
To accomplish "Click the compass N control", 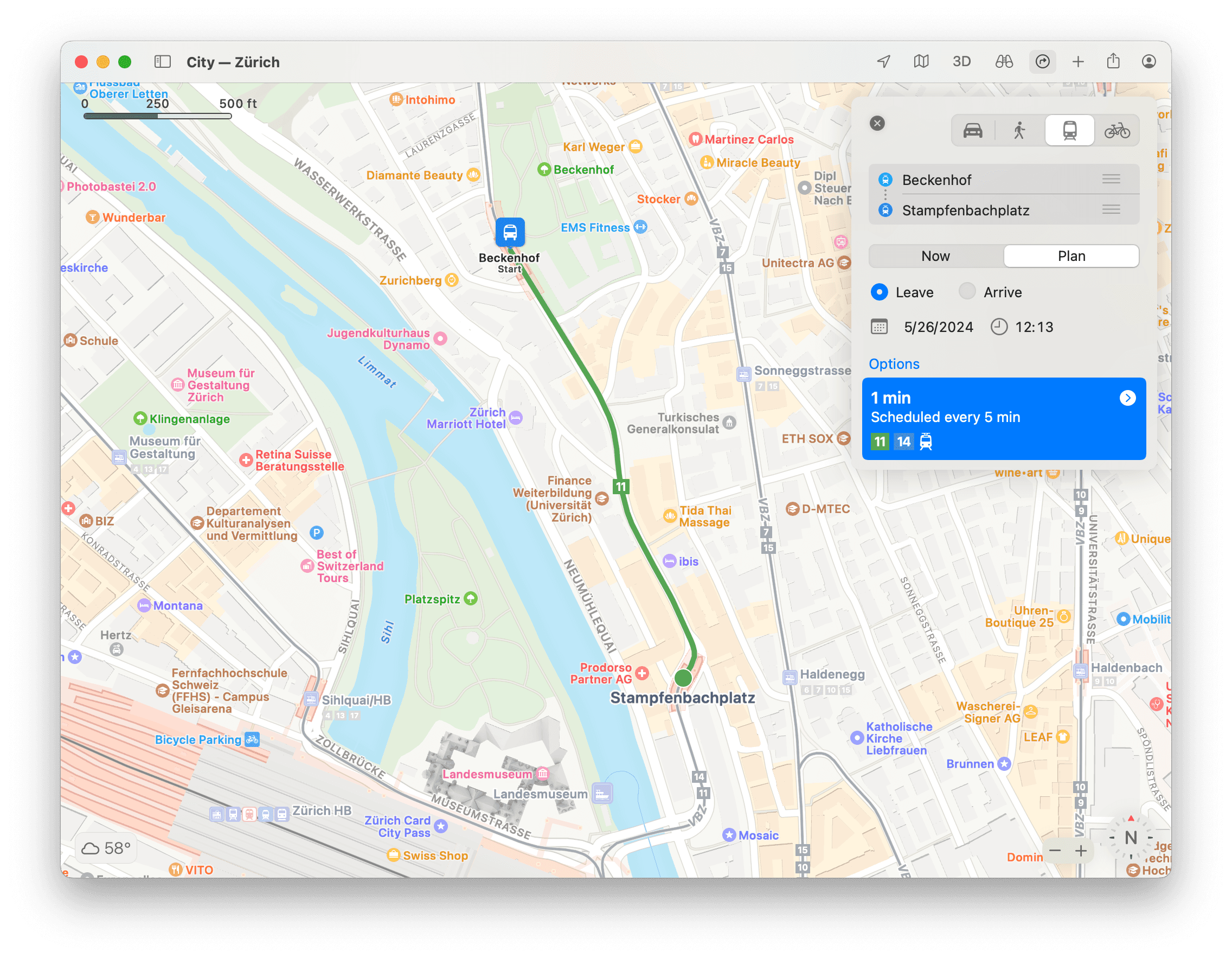I will pos(1131,838).
